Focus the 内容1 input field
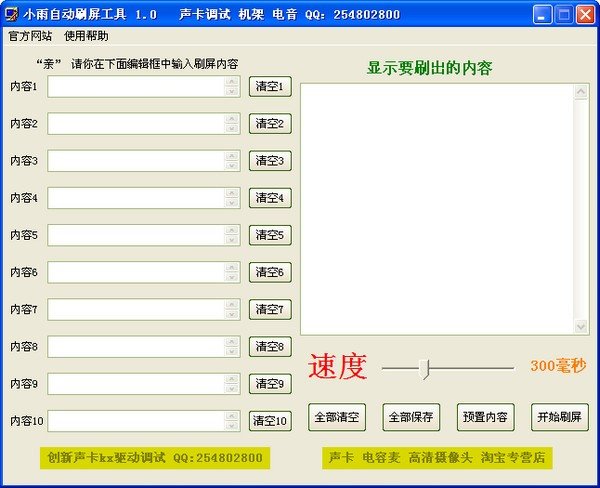This screenshot has width=600, height=488. [135, 87]
